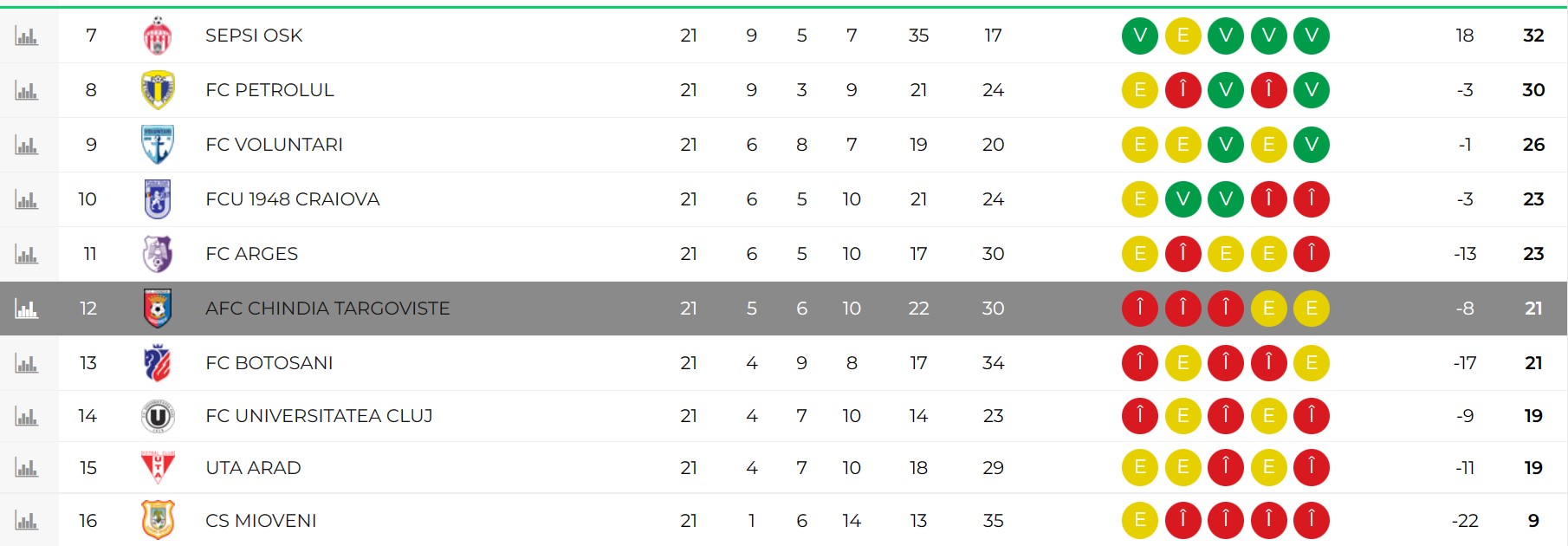This screenshot has height=546, width=1568.
Task: Open the FC Arges stats chart icon
Action: tap(27, 254)
